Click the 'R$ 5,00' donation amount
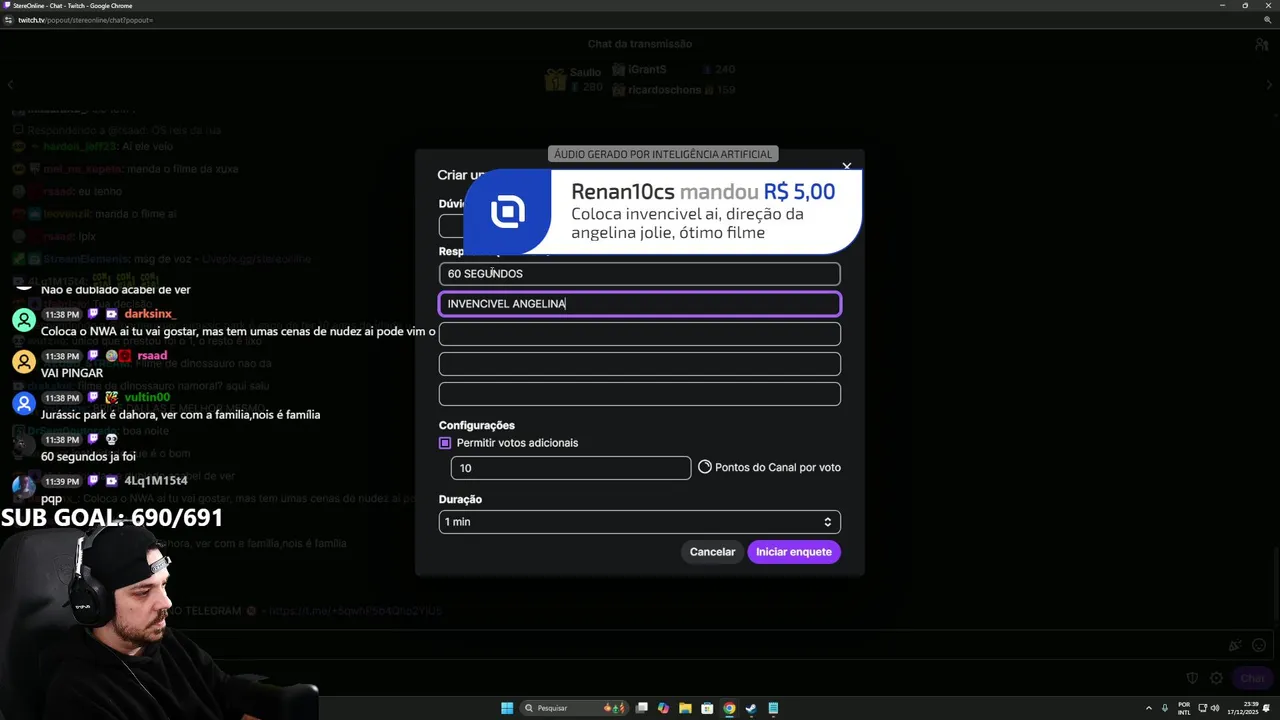The image size is (1280, 720). click(799, 192)
